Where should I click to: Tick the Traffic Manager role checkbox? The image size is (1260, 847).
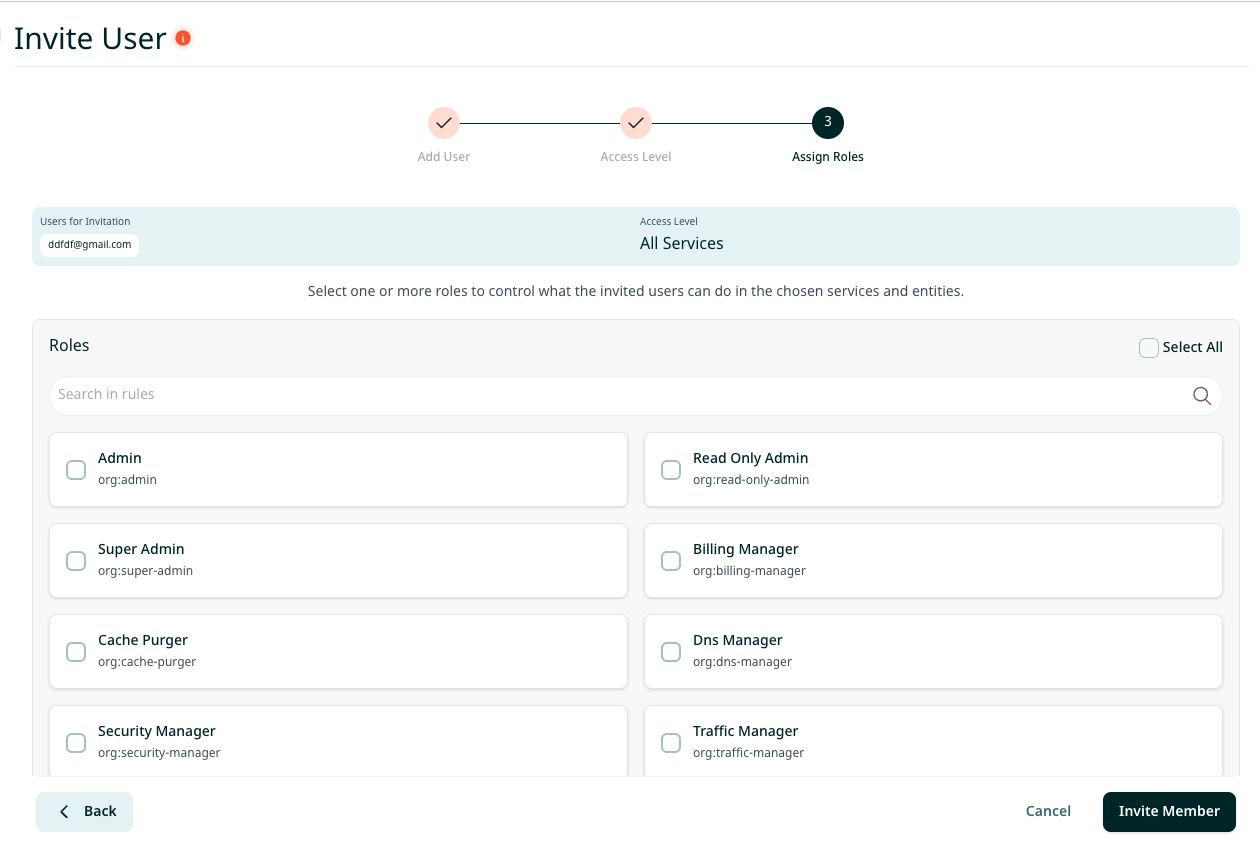tap(671, 743)
